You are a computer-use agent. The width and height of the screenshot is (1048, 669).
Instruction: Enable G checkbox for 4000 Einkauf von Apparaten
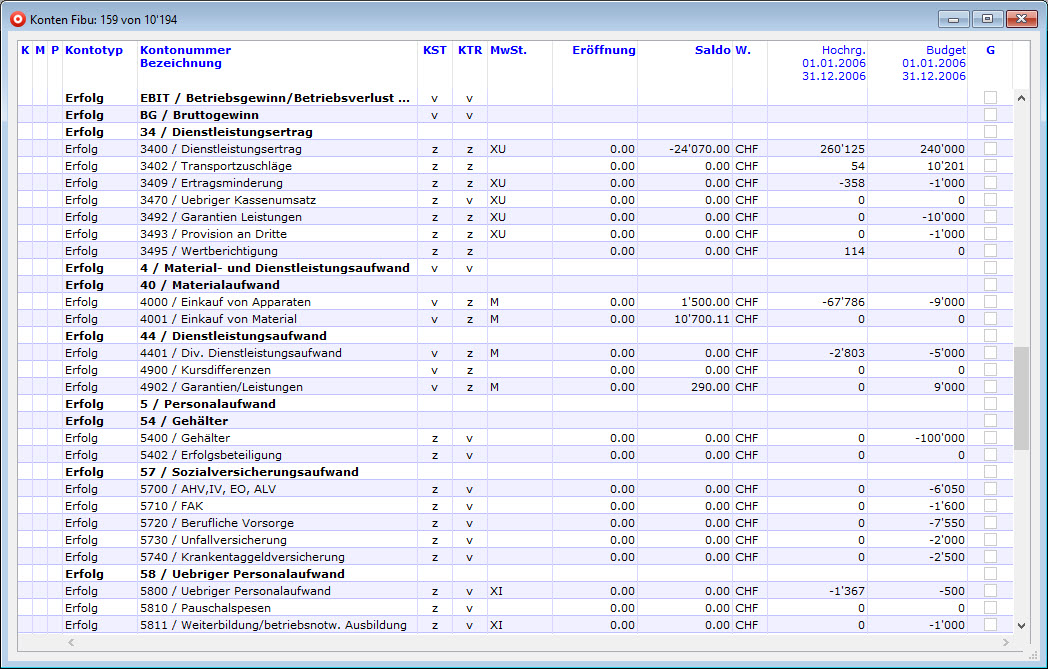click(x=990, y=302)
